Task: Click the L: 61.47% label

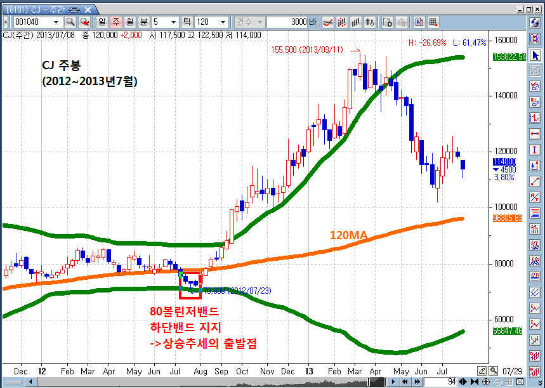Action: pyautogui.click(x=469, y=43)
